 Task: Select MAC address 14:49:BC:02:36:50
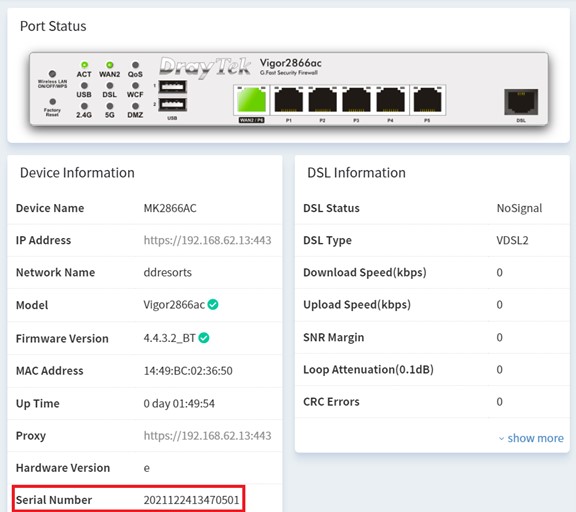pyautogui.click(x=188, y=371)
